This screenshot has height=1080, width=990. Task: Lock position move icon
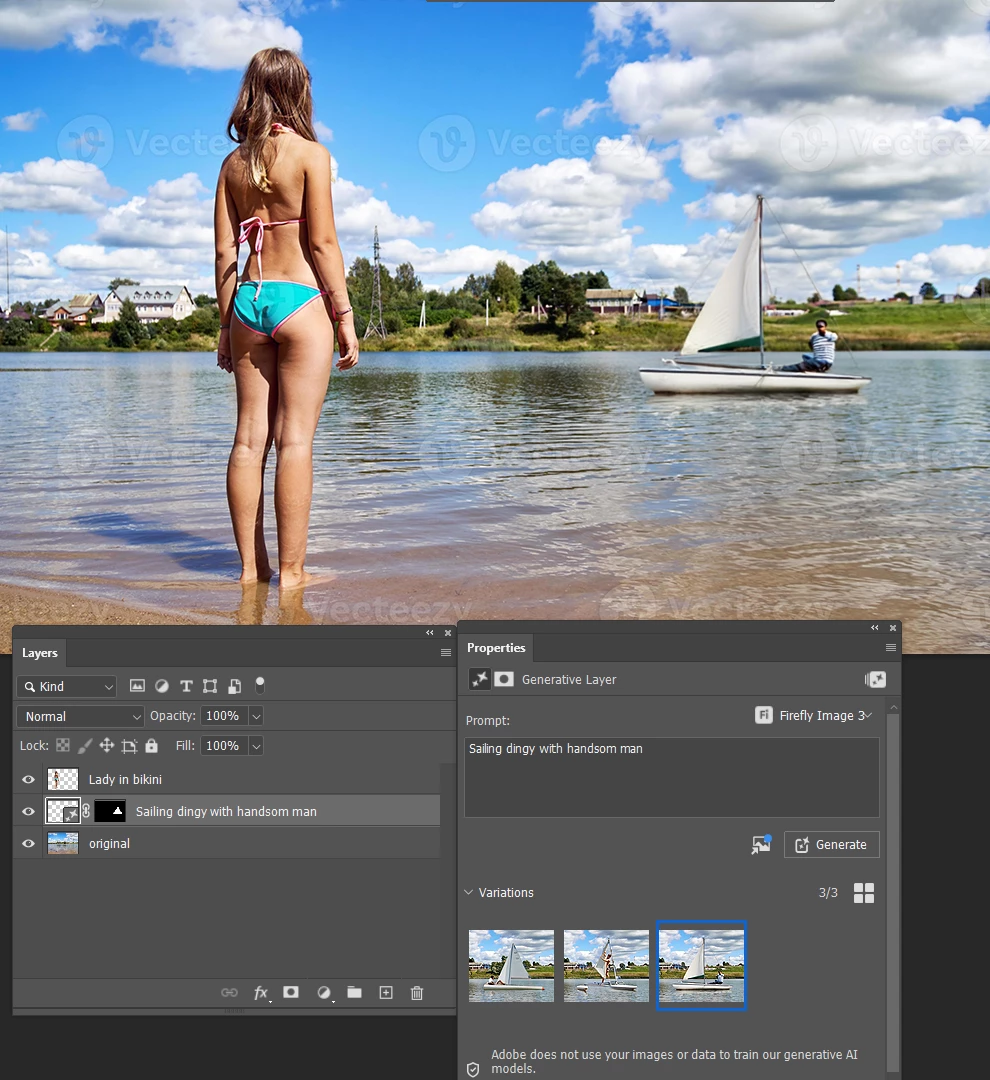click(107, 745)
